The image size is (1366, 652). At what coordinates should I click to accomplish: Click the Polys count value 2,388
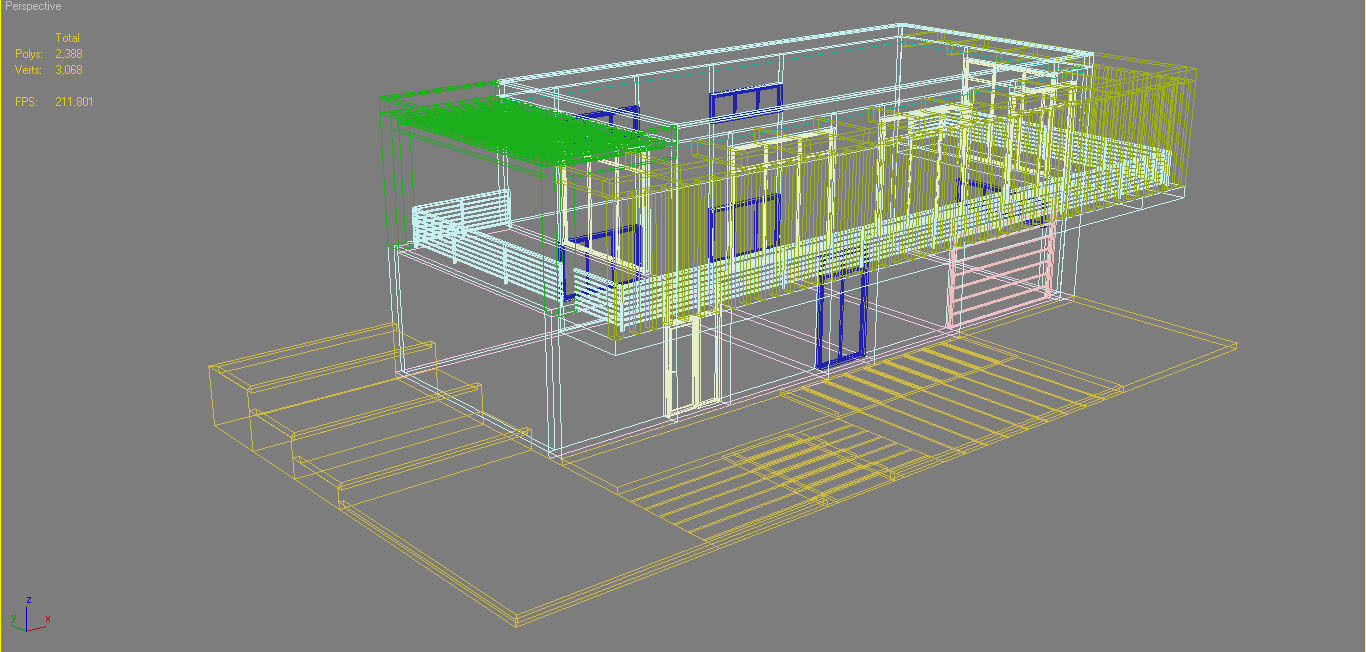tap(69, 54)
